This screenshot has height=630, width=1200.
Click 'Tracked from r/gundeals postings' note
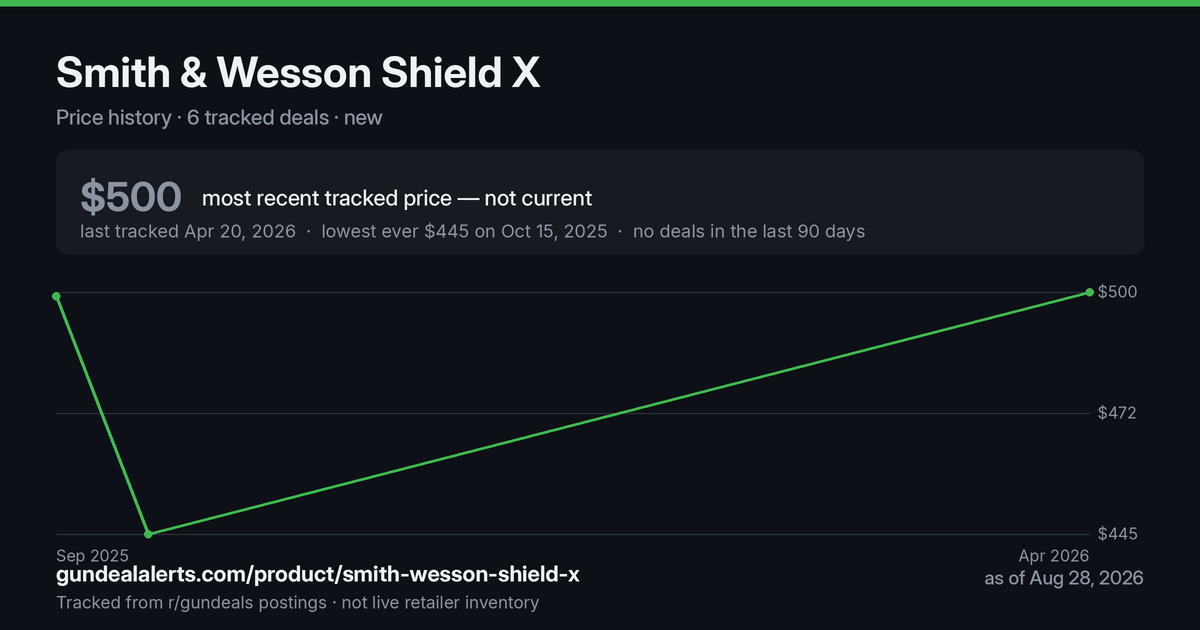[191, 603]
